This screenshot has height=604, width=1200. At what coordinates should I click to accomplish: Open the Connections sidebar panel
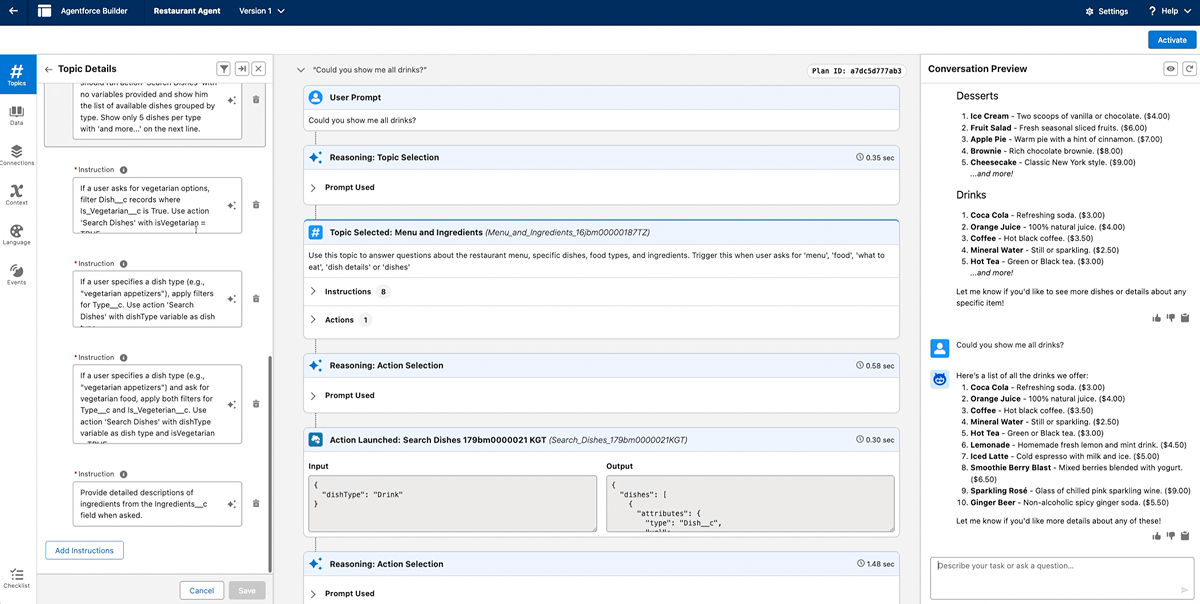coord(17,154)
